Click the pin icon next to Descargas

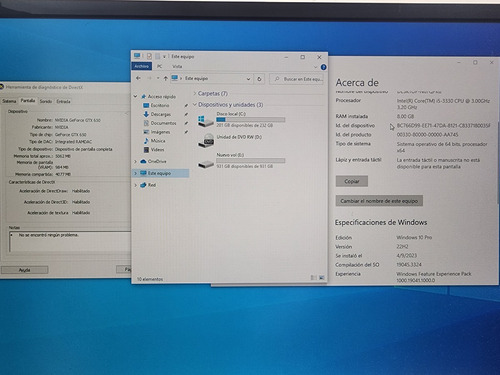point(186,114)
